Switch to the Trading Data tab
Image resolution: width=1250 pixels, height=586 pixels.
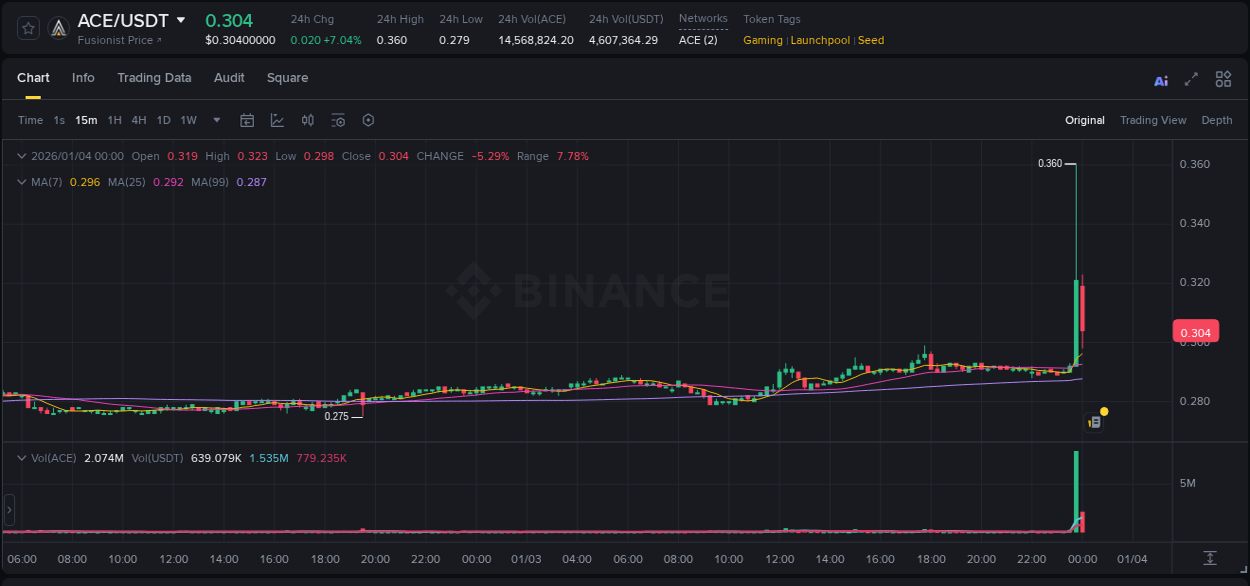pyautogui.click(x=154, y=78)
